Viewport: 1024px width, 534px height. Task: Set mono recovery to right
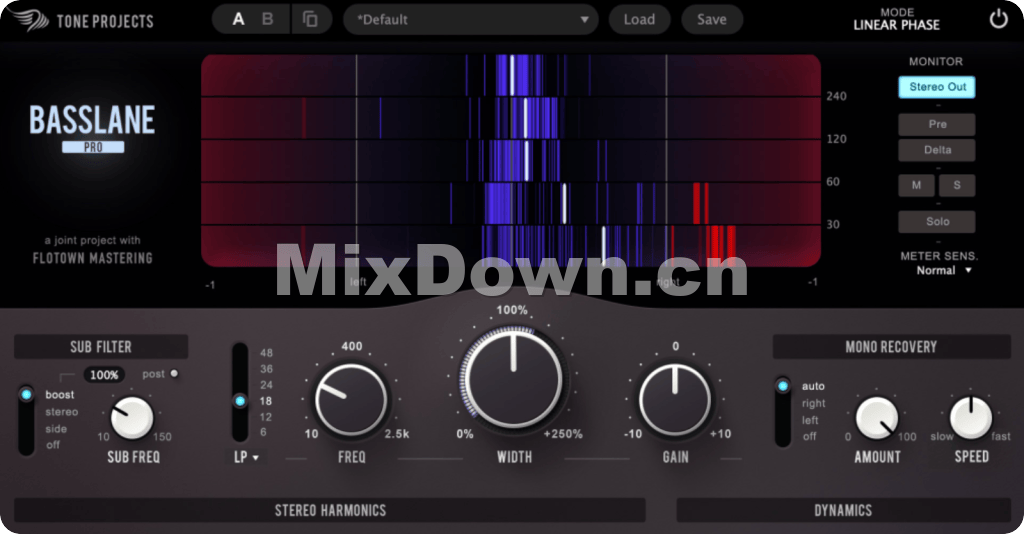pos(814,403)
